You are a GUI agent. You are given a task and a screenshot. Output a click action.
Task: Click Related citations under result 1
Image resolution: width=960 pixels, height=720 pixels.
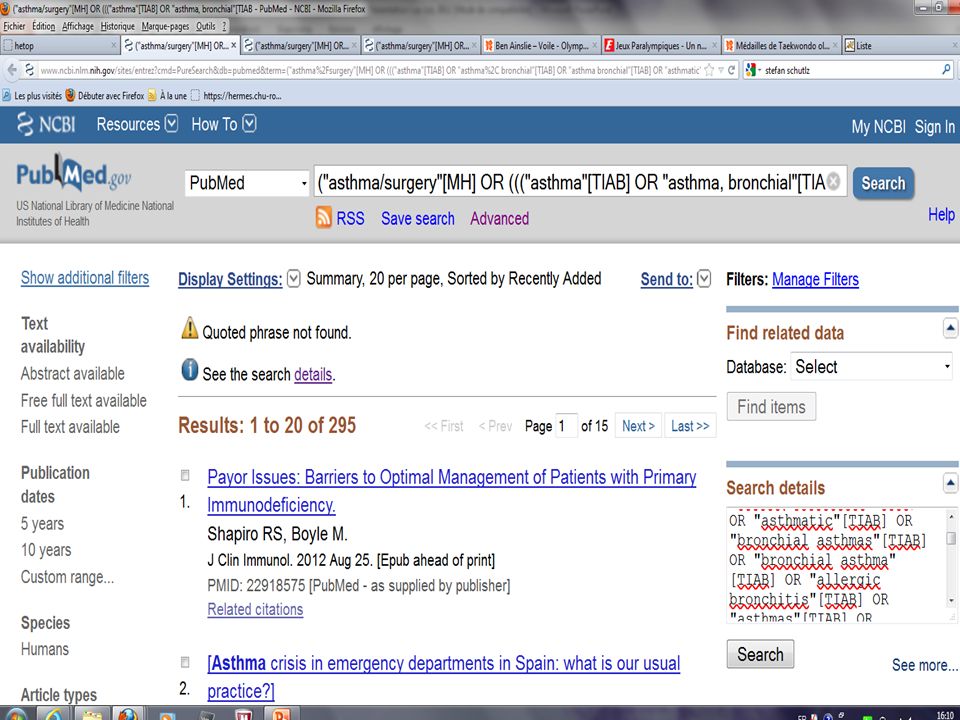click(x=255, y=610)
